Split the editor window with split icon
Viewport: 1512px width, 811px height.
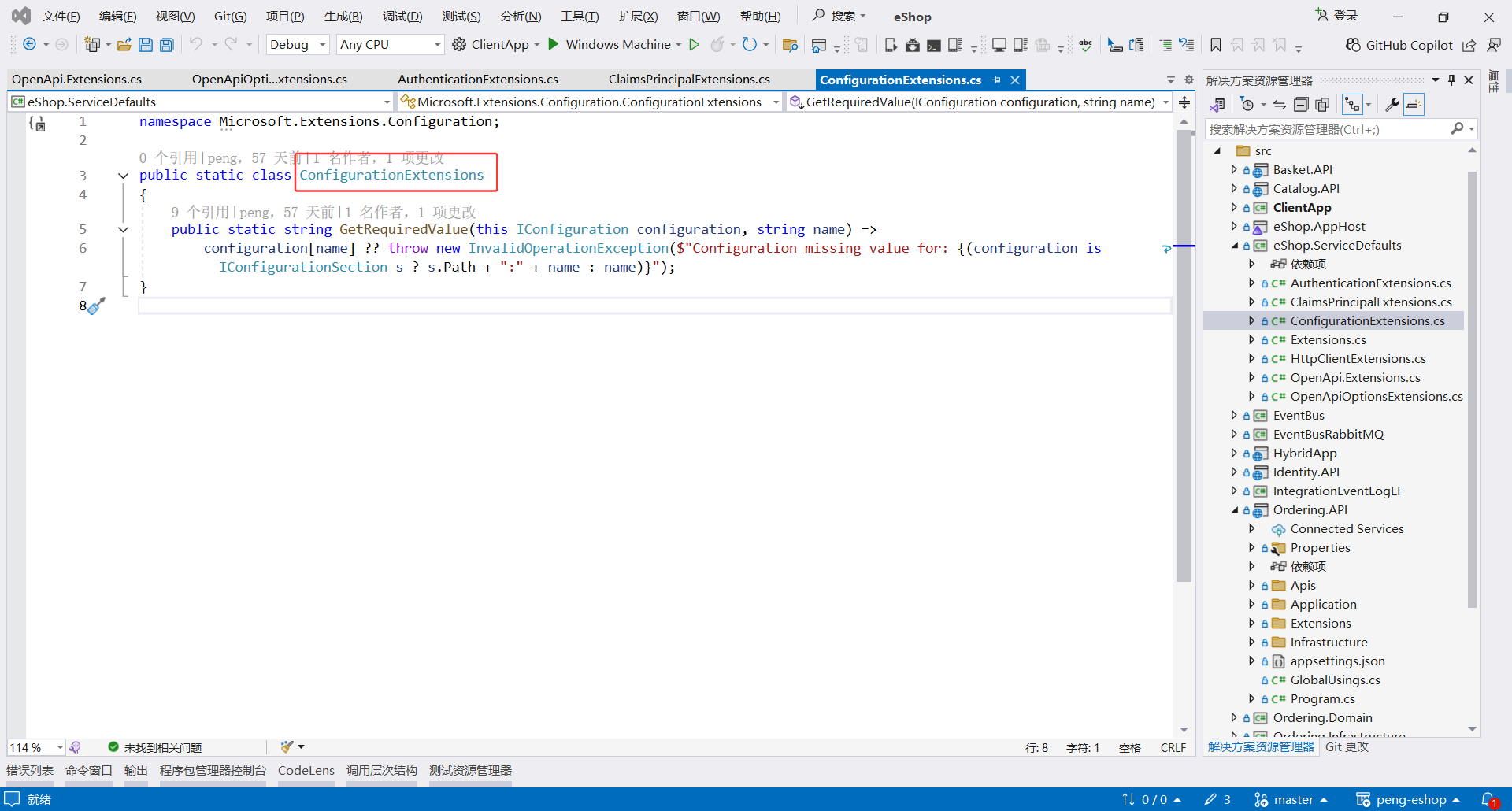(1184, 102)
